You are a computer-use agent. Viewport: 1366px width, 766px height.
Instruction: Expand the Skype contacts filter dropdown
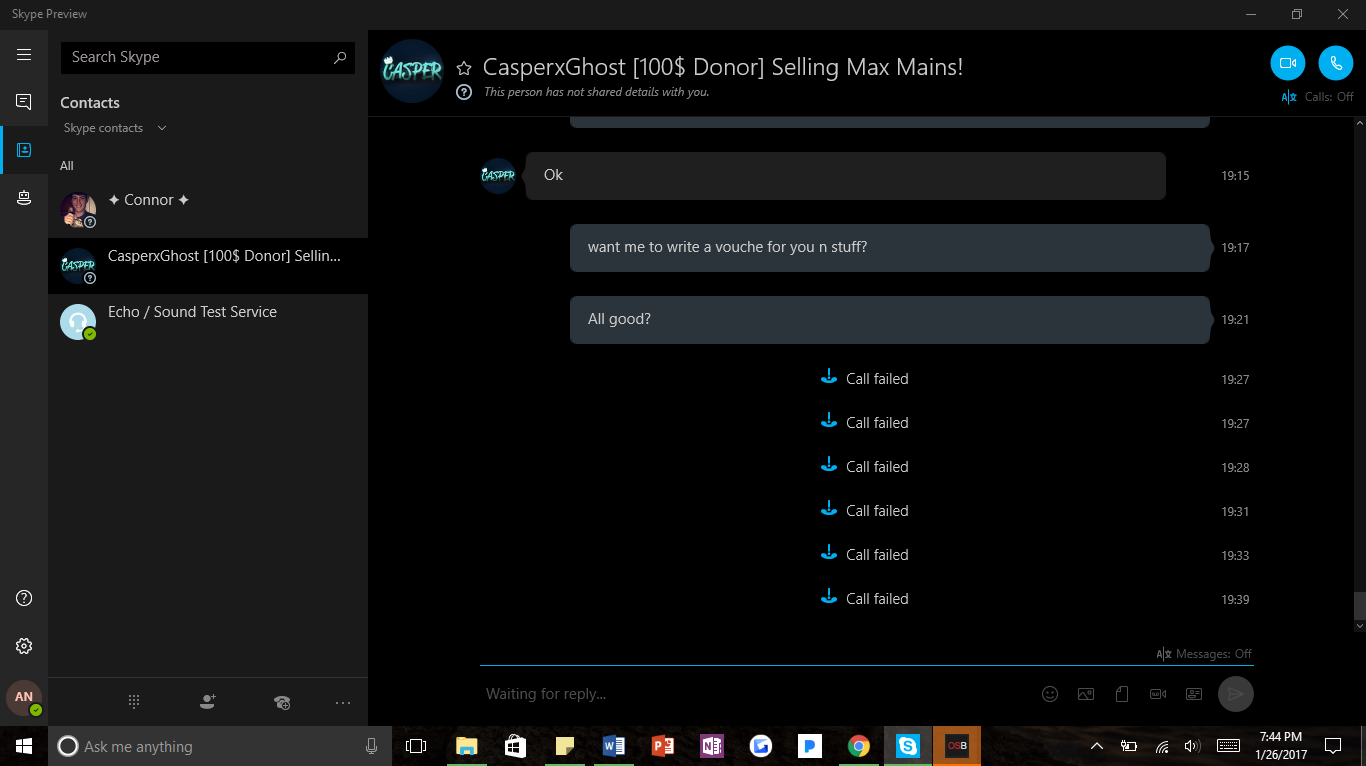(115, 128)
